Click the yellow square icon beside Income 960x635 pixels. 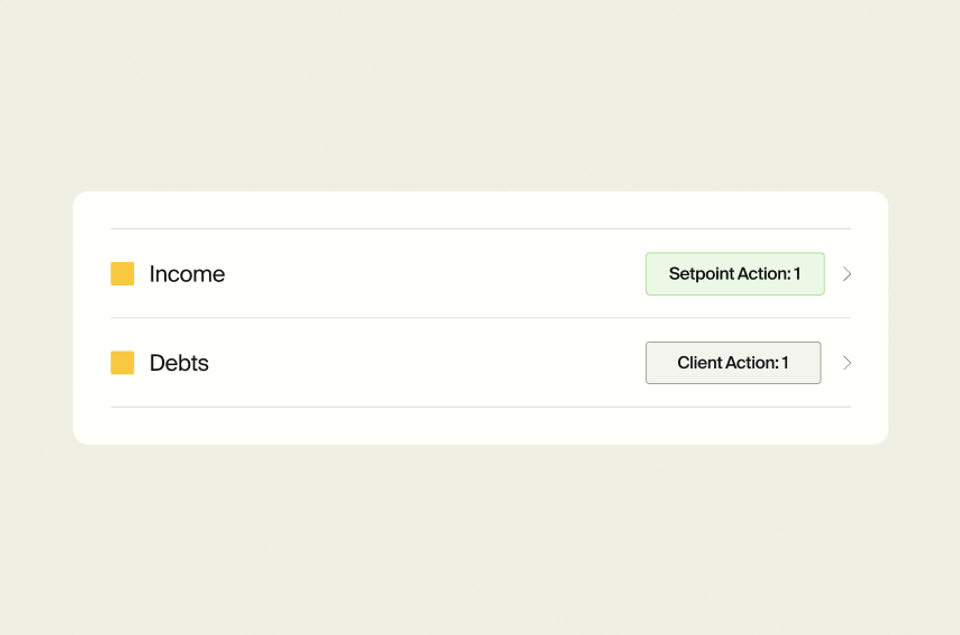(x=122, y=274)
